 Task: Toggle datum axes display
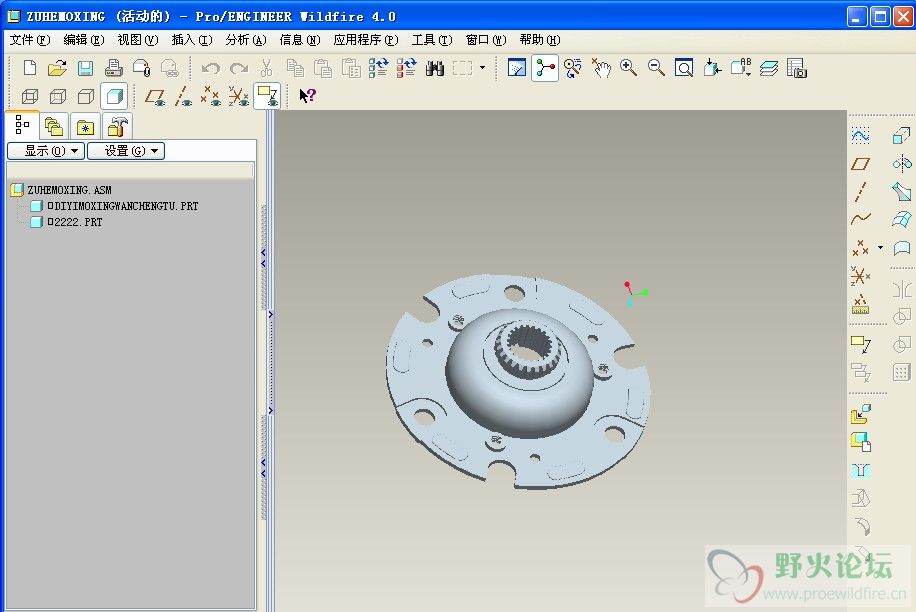pos(183,96)
